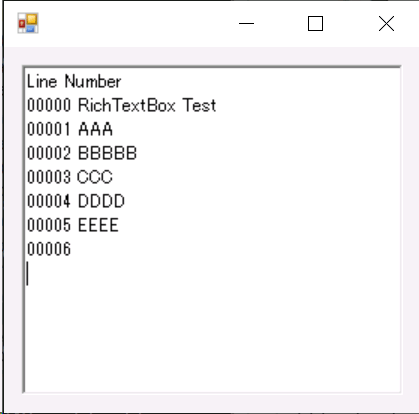
Task: Minimize the window
Action: 247,23
